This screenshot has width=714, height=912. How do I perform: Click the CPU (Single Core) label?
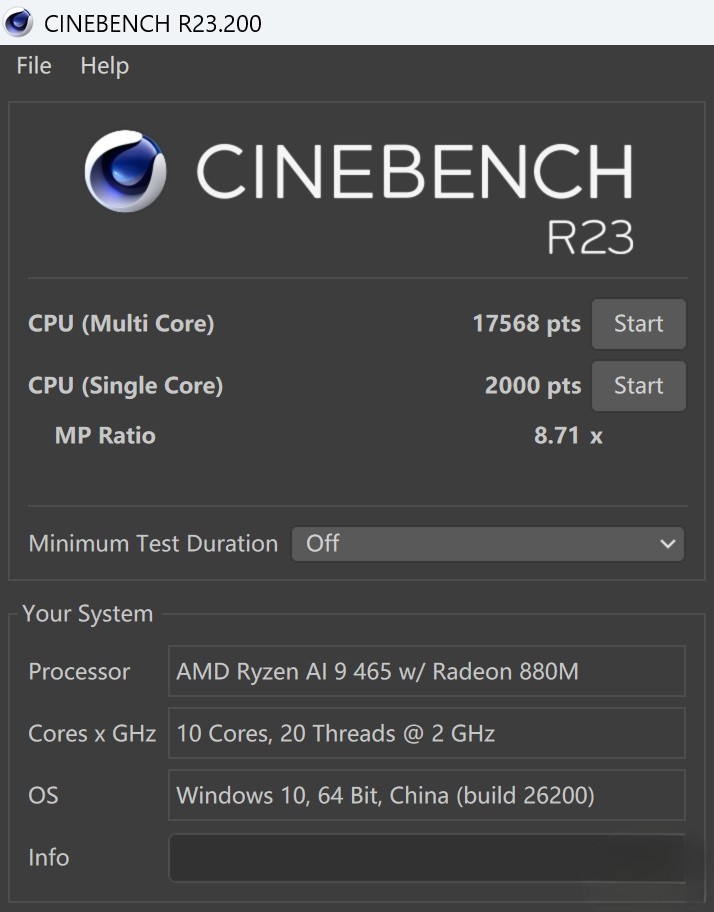pyautogui.click(x=125, y=386)
